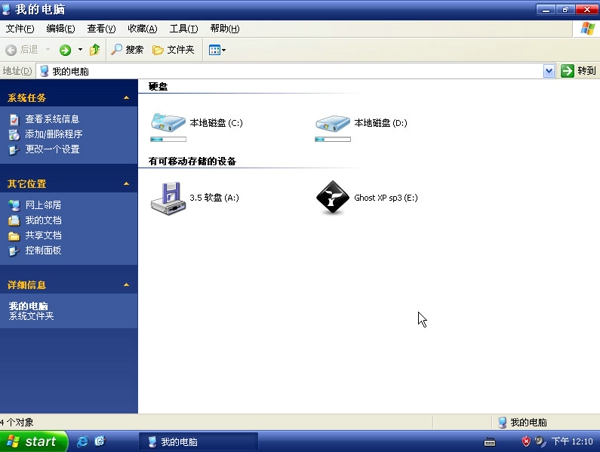Click the 本地磁盘 (C:) label
600x452 pixels.
tap(216, 123)
